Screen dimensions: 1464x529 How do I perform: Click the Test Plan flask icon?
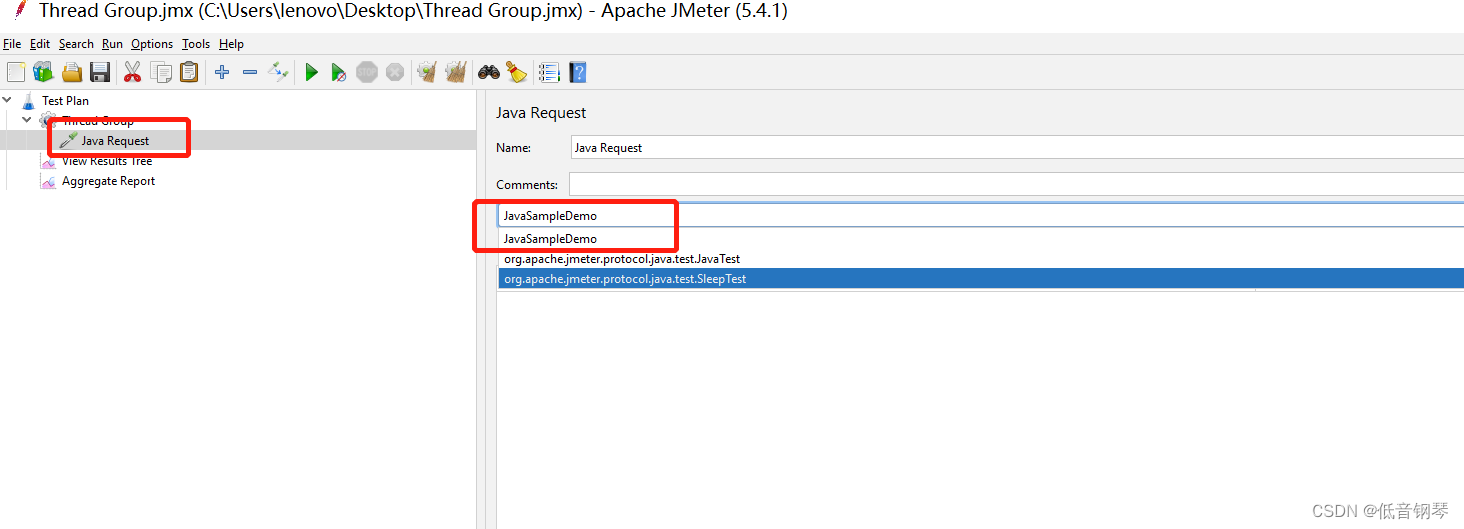click(x=28, y=101)
